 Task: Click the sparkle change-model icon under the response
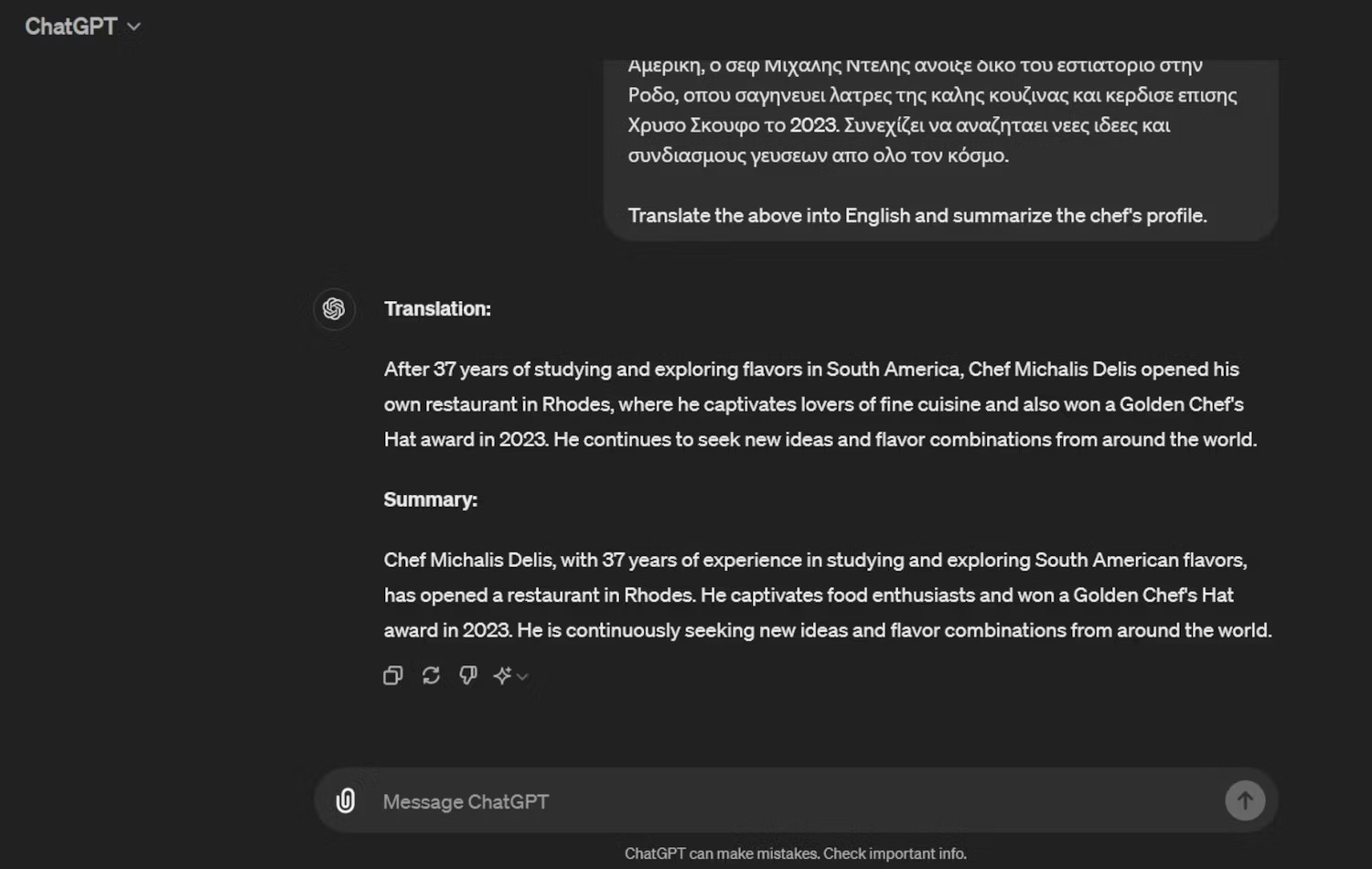502,676
